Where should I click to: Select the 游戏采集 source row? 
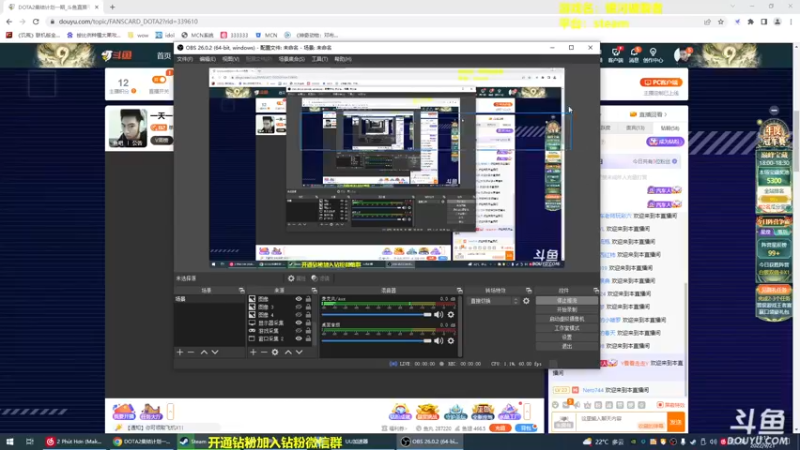[280, 331]
